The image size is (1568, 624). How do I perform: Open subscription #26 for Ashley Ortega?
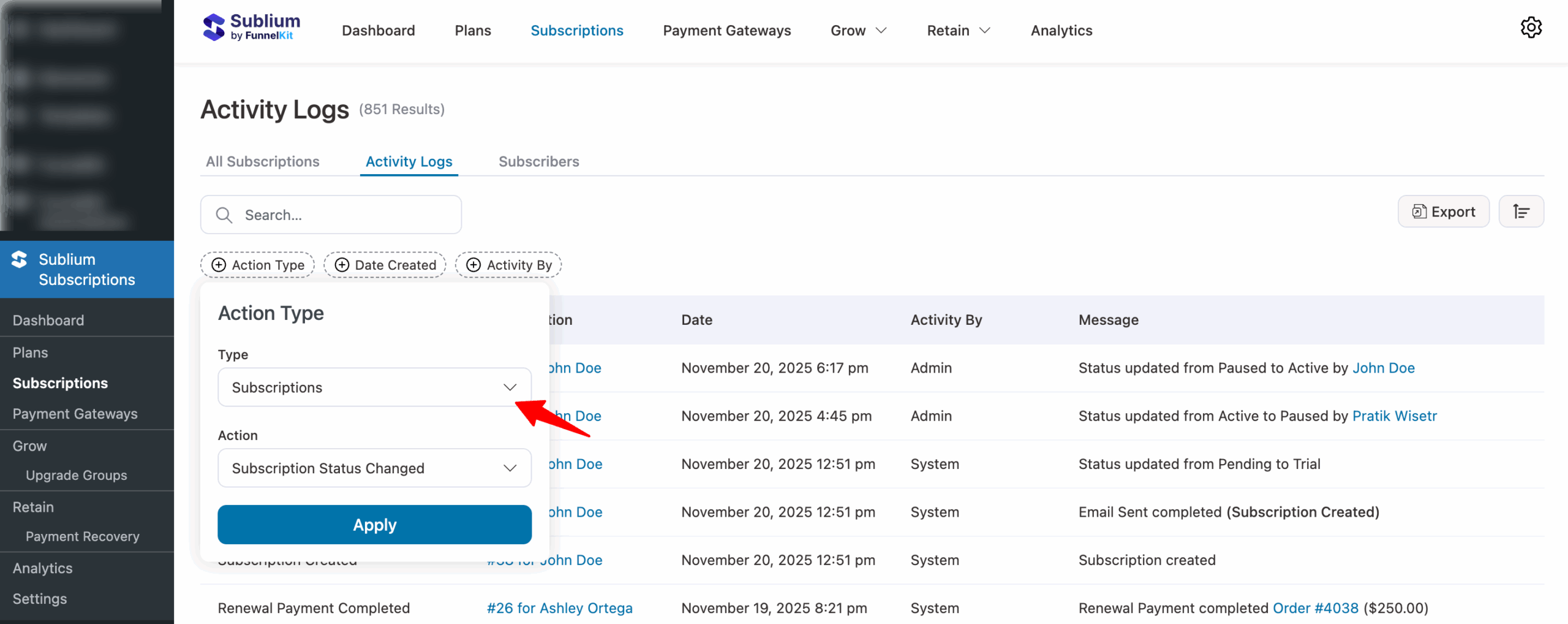tap(559, 607)
